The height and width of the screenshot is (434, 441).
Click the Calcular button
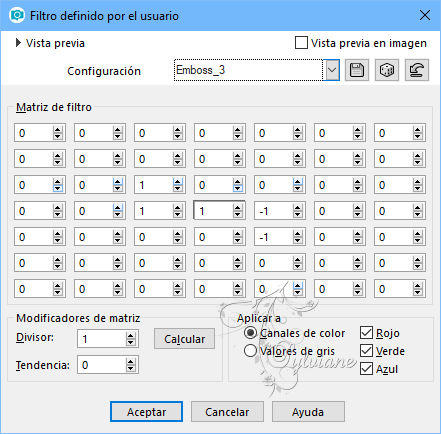pos(184,339)
